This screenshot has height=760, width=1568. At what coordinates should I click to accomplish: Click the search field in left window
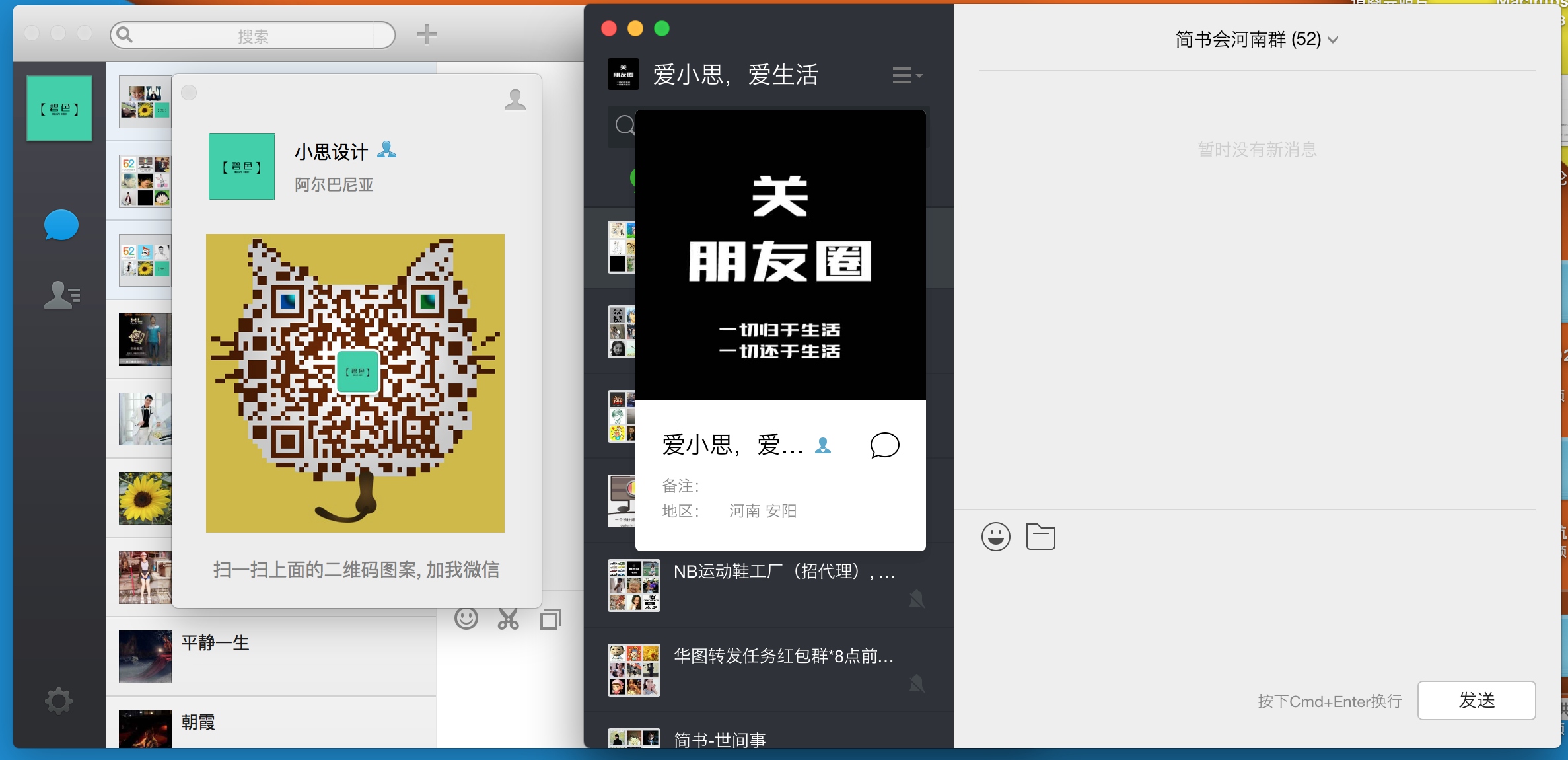253,36
